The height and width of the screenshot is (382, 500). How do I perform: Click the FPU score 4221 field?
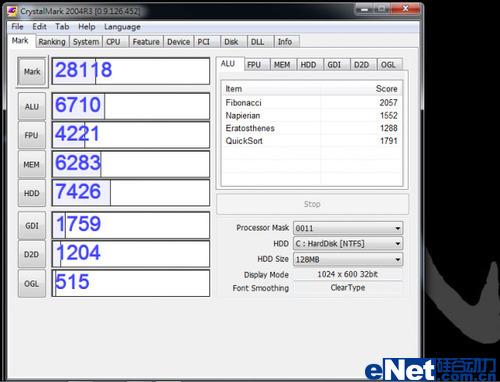click(x=131, y=135)
